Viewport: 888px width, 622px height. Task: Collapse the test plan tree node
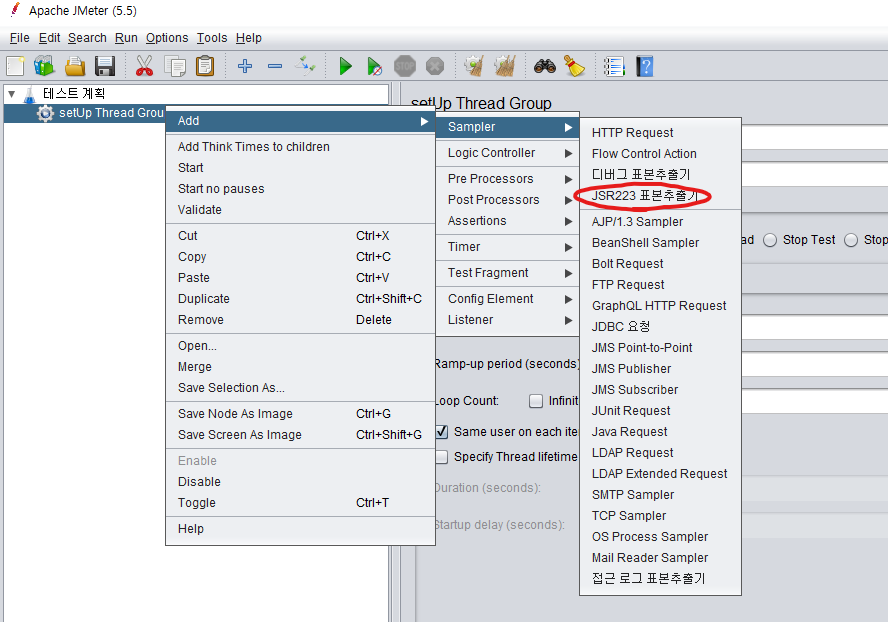tap(11, 94)
